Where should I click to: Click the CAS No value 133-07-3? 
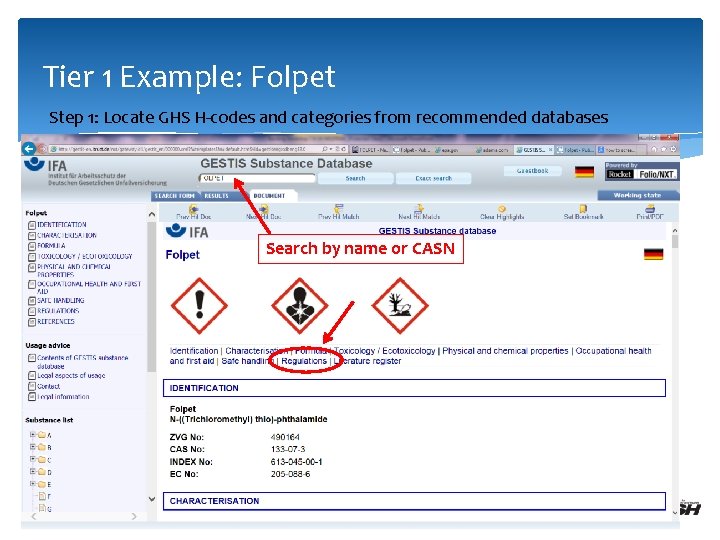coord(288,449)
